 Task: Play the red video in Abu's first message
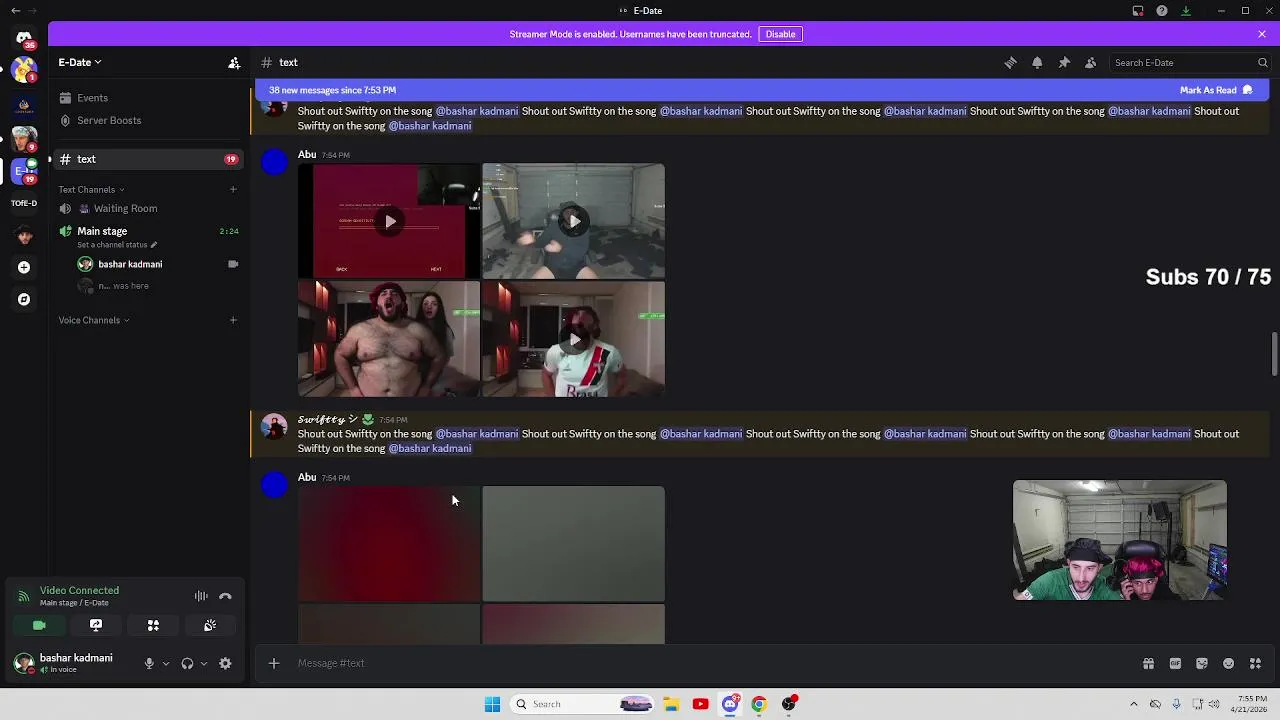pos(390,221)
